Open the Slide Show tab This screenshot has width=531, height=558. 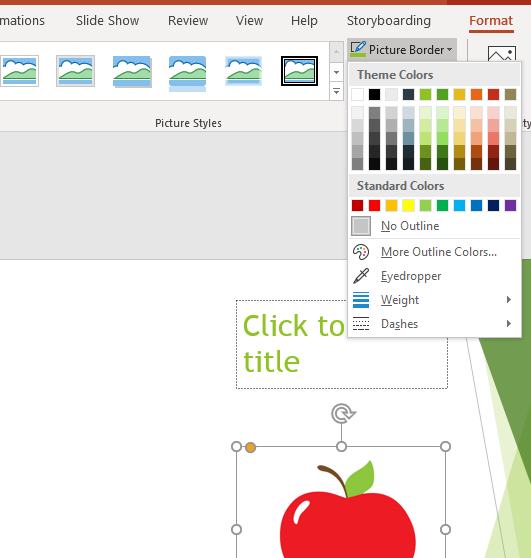(107, 21)
